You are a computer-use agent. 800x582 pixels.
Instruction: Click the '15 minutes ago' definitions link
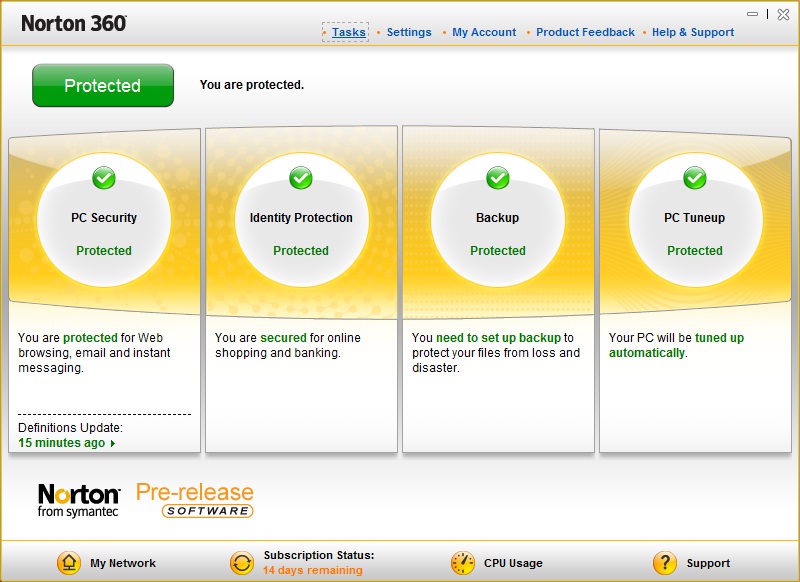pos(62,443)
